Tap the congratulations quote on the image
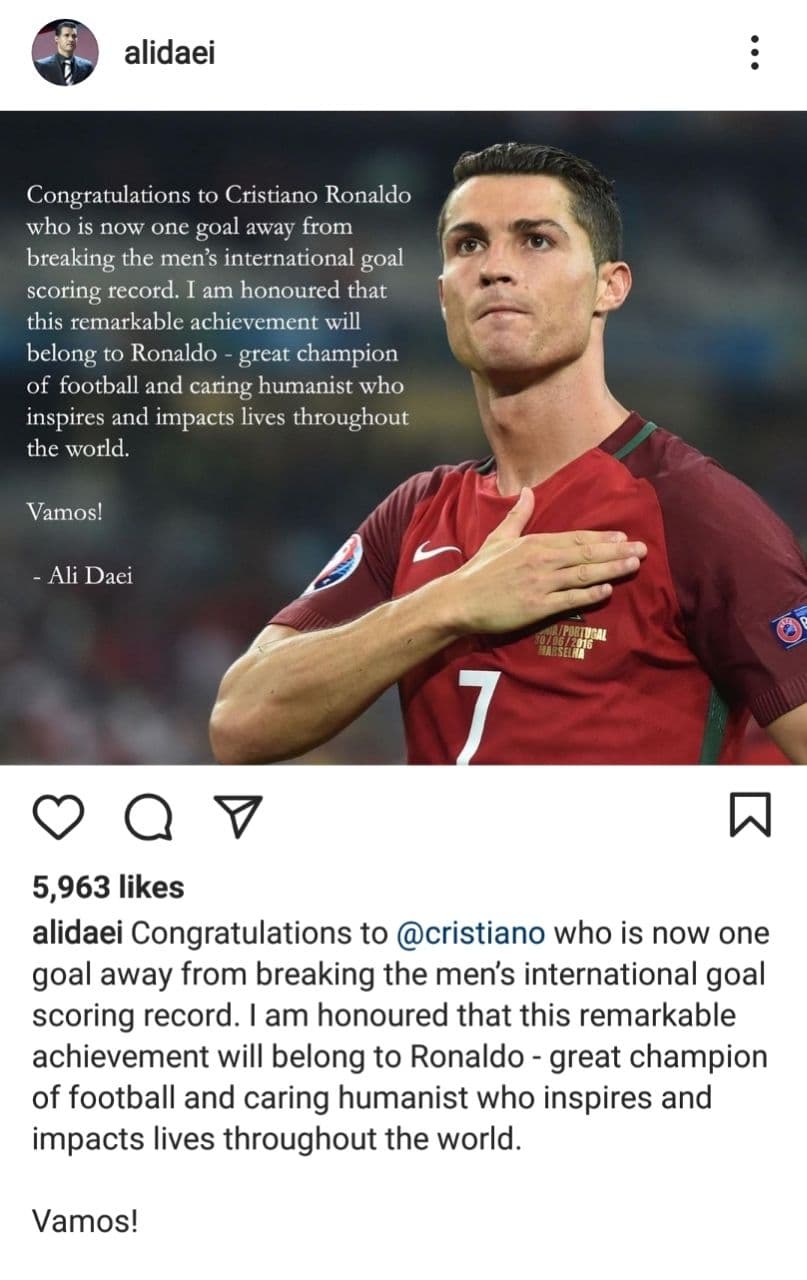The width and height of the screenshot is (807, 1280). coord(218,322)
